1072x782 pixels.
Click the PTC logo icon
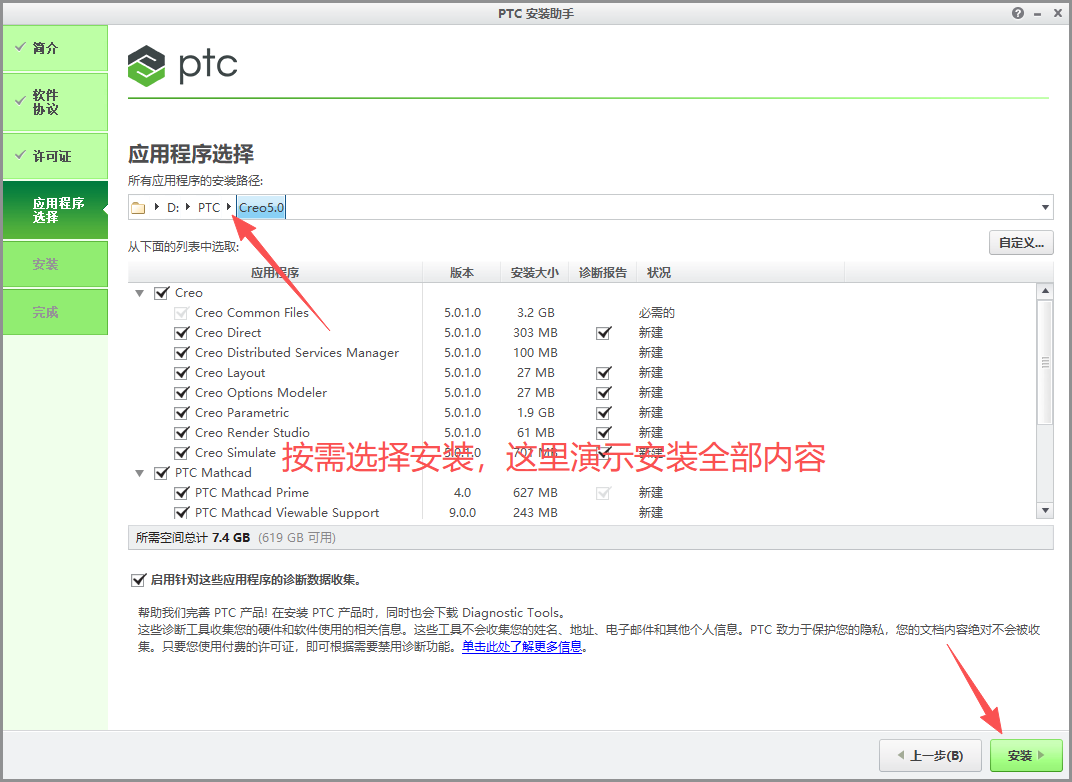click(147, 66)
